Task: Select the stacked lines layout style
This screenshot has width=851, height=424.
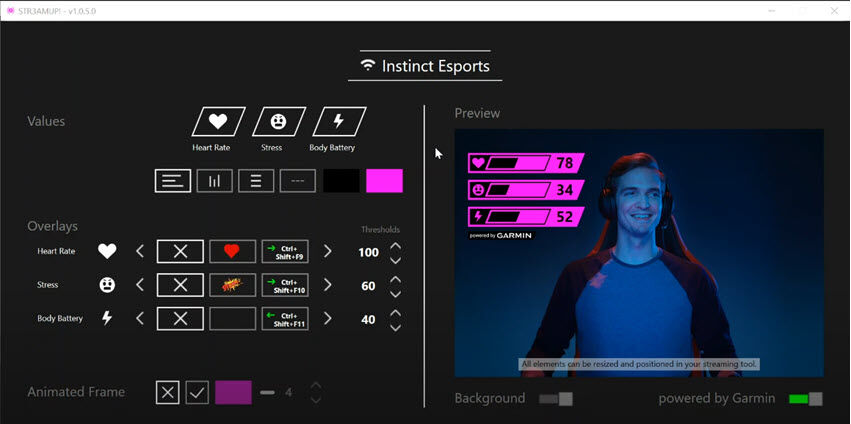Action: [x=256, y=181]
